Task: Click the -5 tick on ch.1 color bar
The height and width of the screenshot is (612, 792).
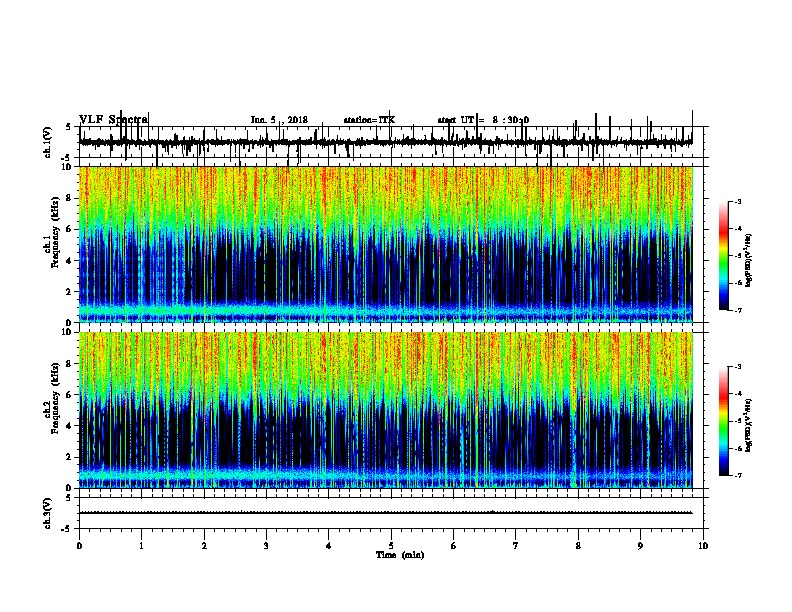Action: pos(737,256)
